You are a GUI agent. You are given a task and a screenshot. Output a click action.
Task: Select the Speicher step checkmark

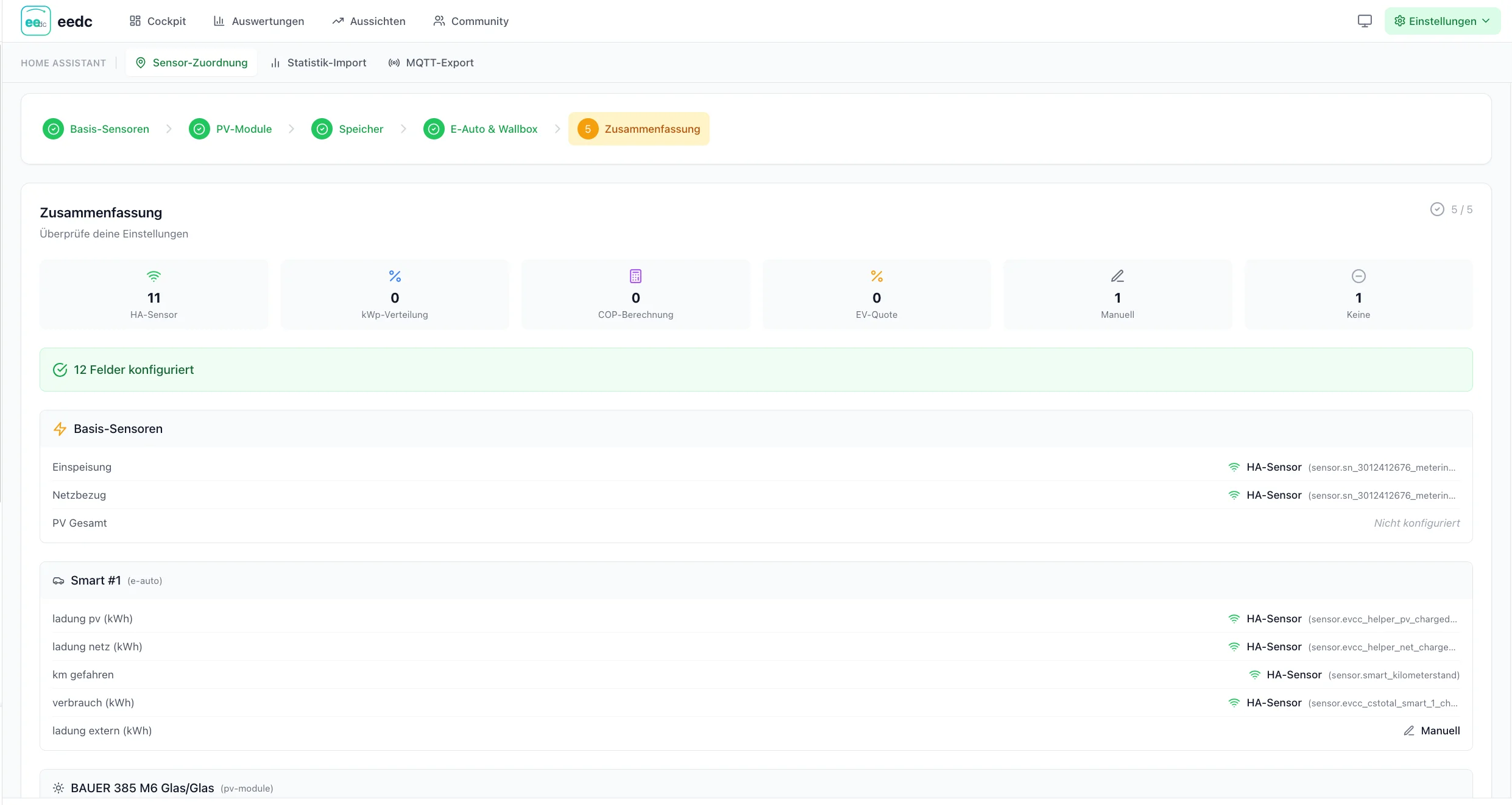click(322, 128)
